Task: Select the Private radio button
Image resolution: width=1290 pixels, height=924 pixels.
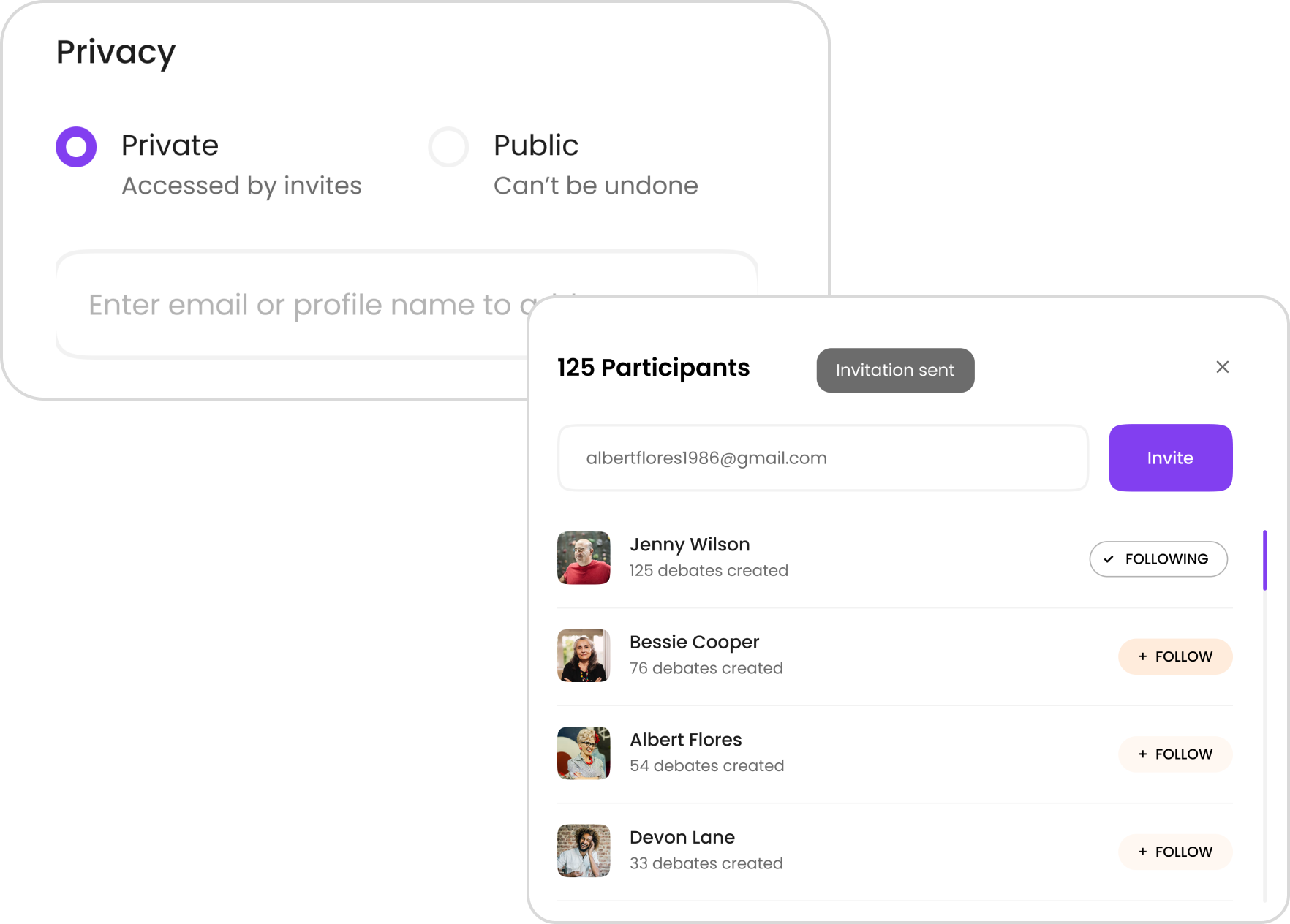Action: tap(76, 147)
